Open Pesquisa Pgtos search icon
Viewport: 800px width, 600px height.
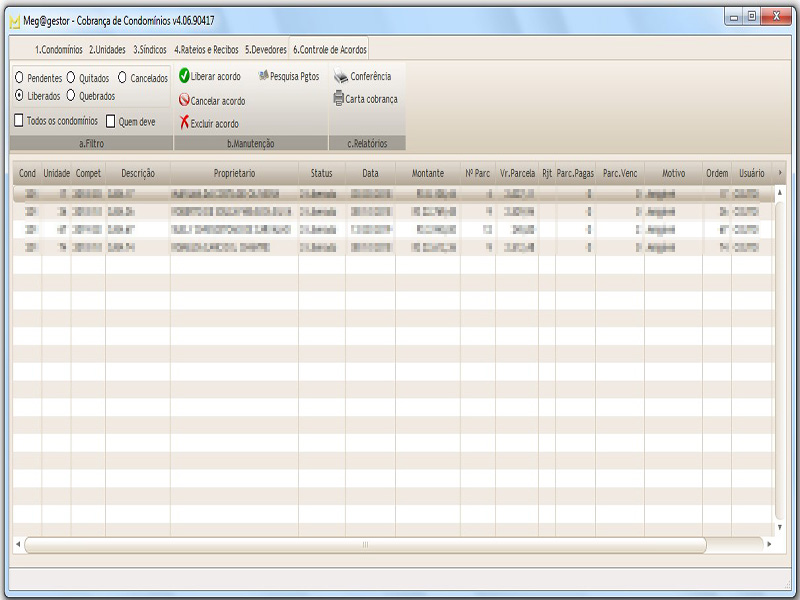point(264,76)
